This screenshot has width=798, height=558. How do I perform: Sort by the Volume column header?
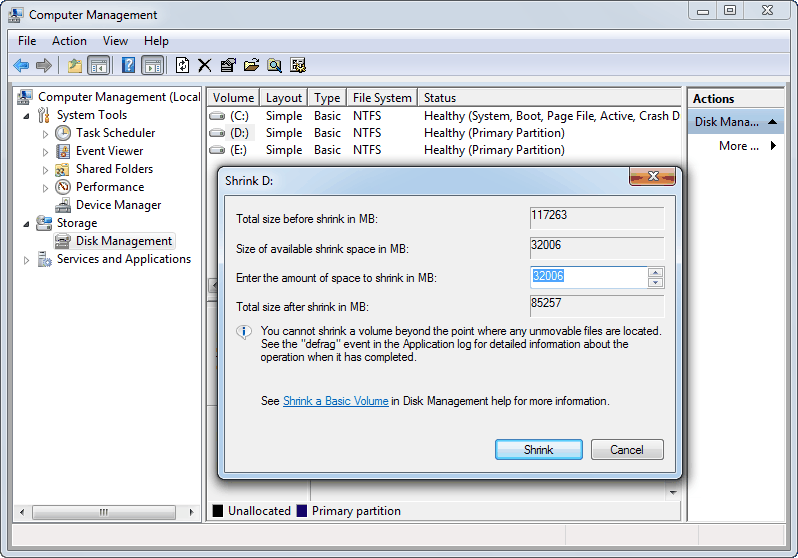(233, 98)
